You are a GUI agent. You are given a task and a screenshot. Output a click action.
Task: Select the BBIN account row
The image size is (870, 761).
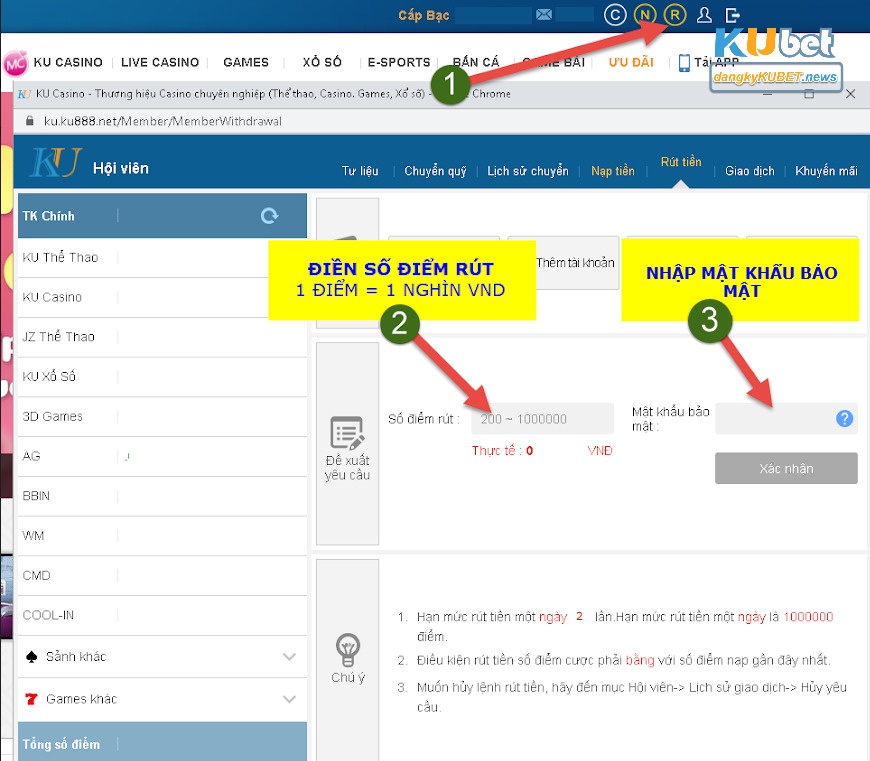[162, 496]
